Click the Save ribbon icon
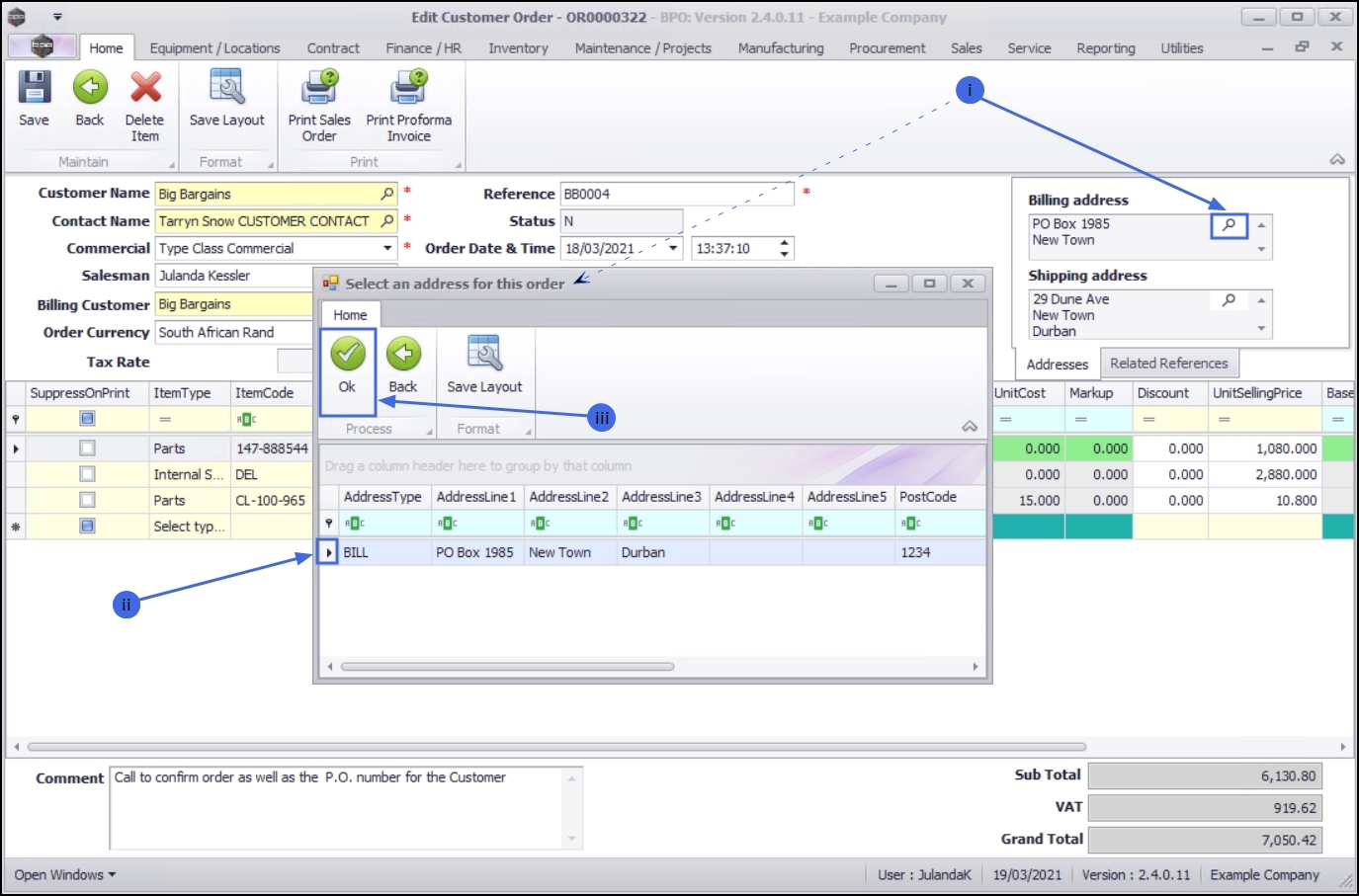 [x=34, y=87]
